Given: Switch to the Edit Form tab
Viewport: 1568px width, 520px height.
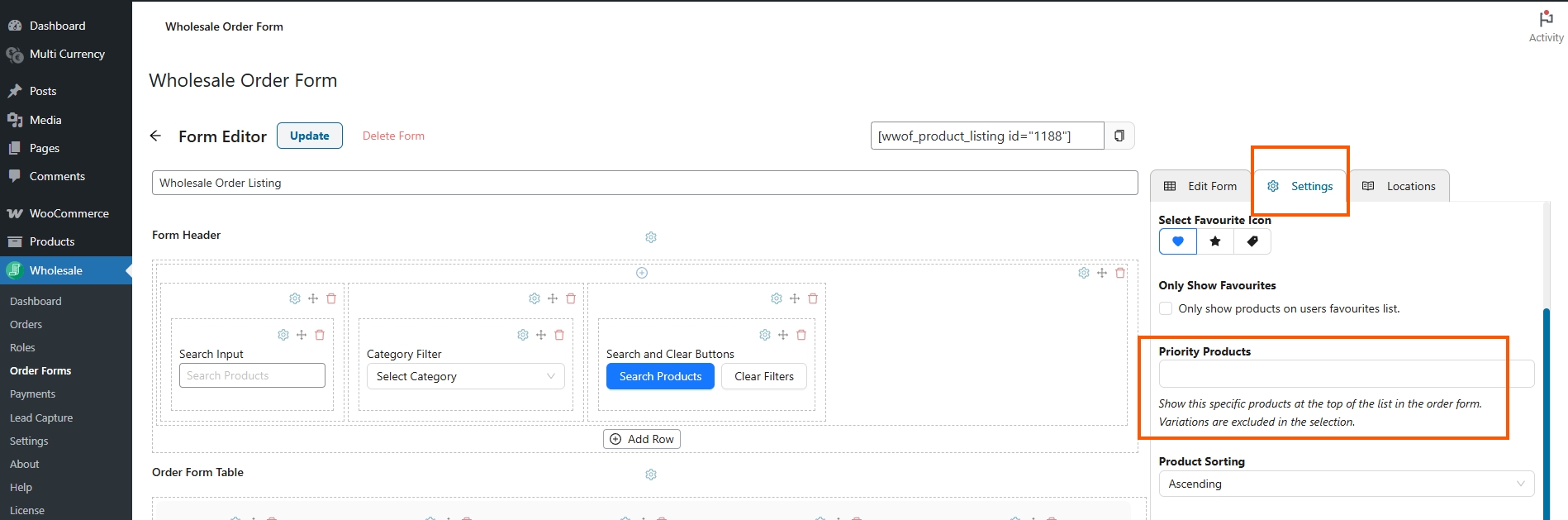Looking at the screenshot, I should pyautogui.click(x=1200, y=186).
